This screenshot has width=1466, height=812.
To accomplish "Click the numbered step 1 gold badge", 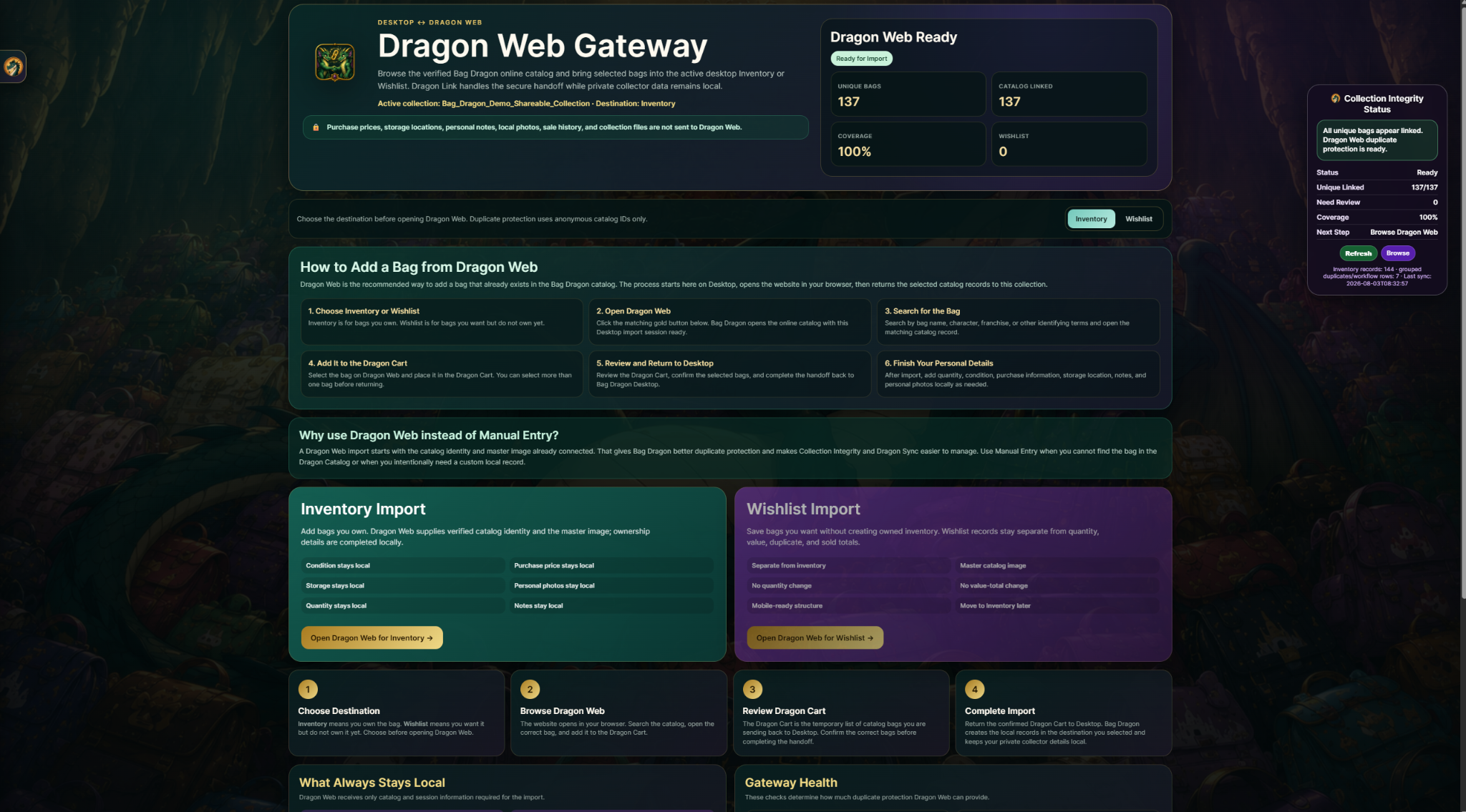I will click(x=308, y=689).
